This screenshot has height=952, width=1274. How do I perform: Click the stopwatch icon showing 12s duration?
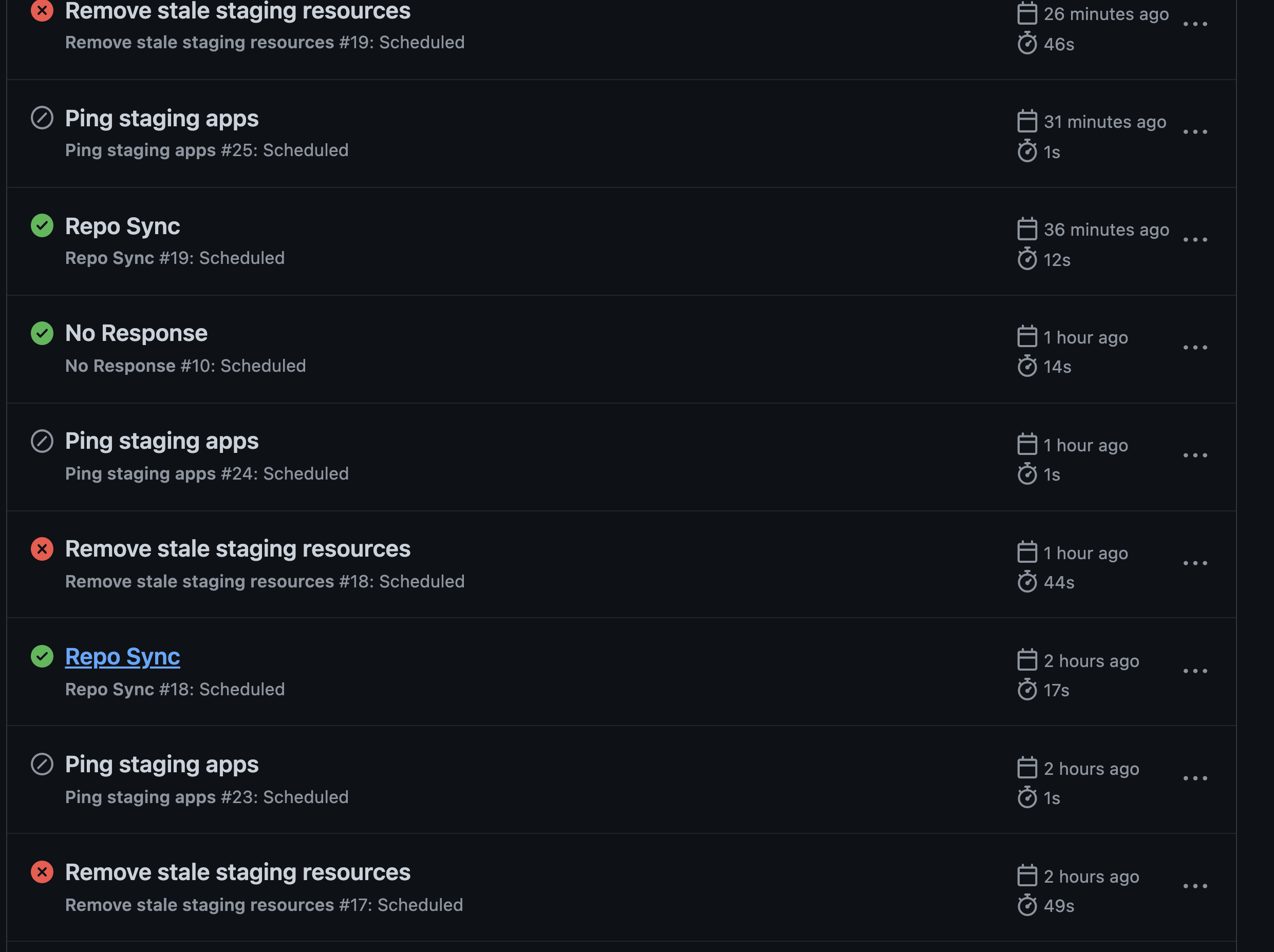1028,259
